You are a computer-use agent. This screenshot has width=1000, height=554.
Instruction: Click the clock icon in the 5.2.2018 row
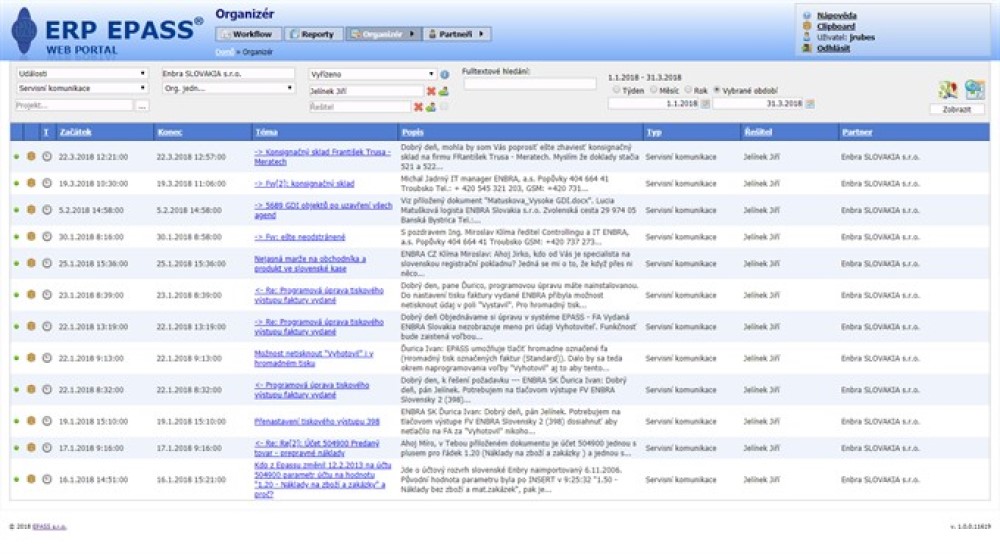tap(47, 210)
